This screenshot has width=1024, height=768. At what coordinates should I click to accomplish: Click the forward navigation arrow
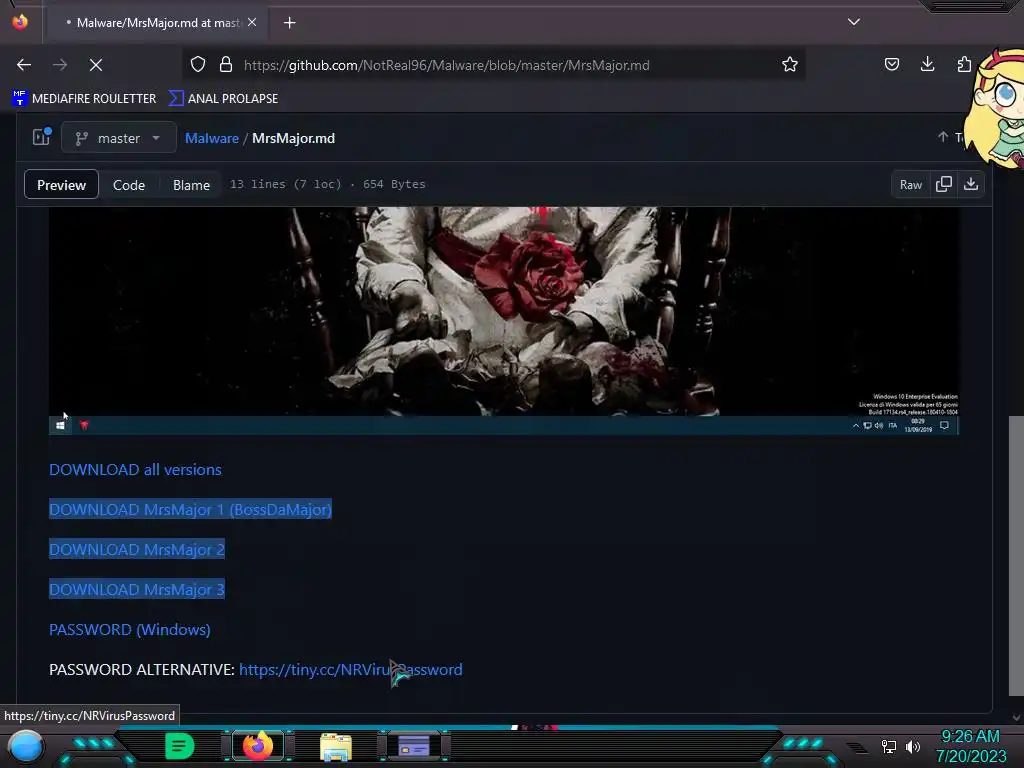pyautogui.click(x=60, y=65)
